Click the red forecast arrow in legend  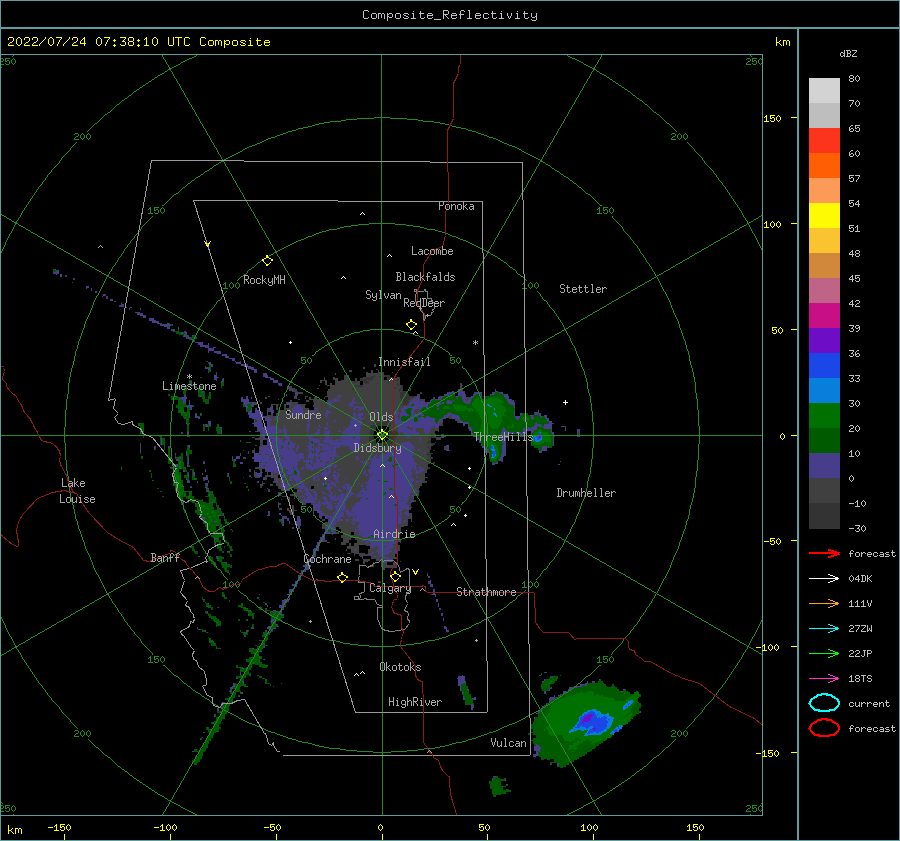point(824,553)
